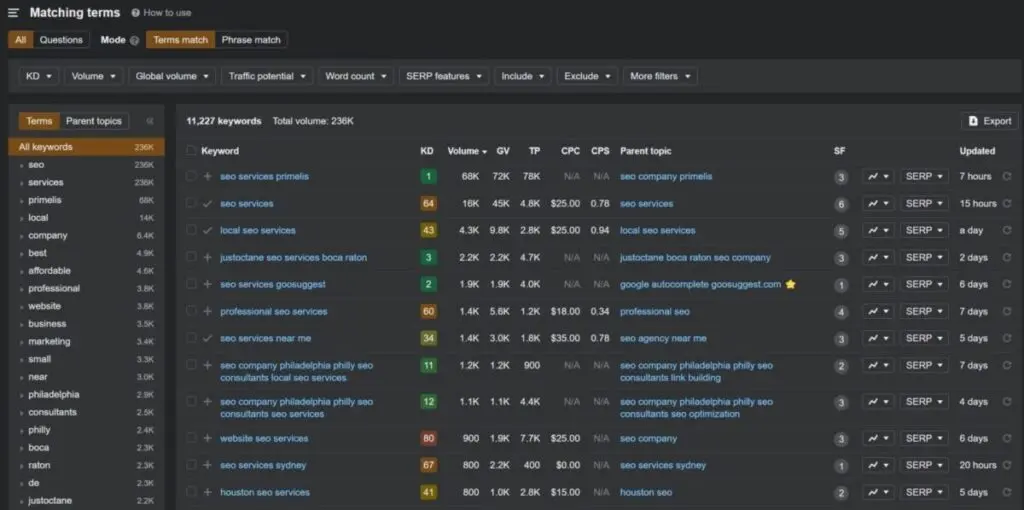The width and height of the screenshot is (1024, 510).
Task: Click KD score 80 for 'website seo services'
Action: pos(428,438)
